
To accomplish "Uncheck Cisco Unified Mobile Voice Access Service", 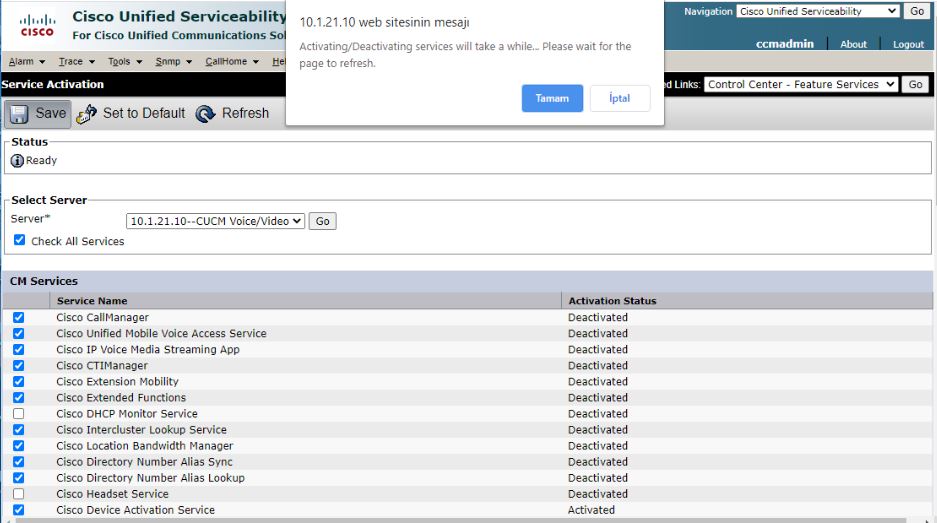I will (19, 334).
